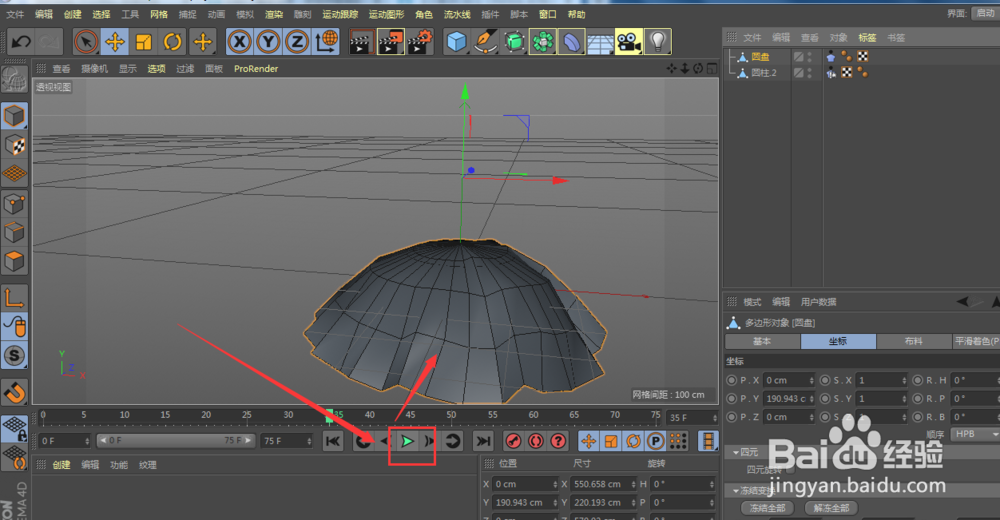
Task: Switch to Texture mode in left palette
Action: coord(15,145)
